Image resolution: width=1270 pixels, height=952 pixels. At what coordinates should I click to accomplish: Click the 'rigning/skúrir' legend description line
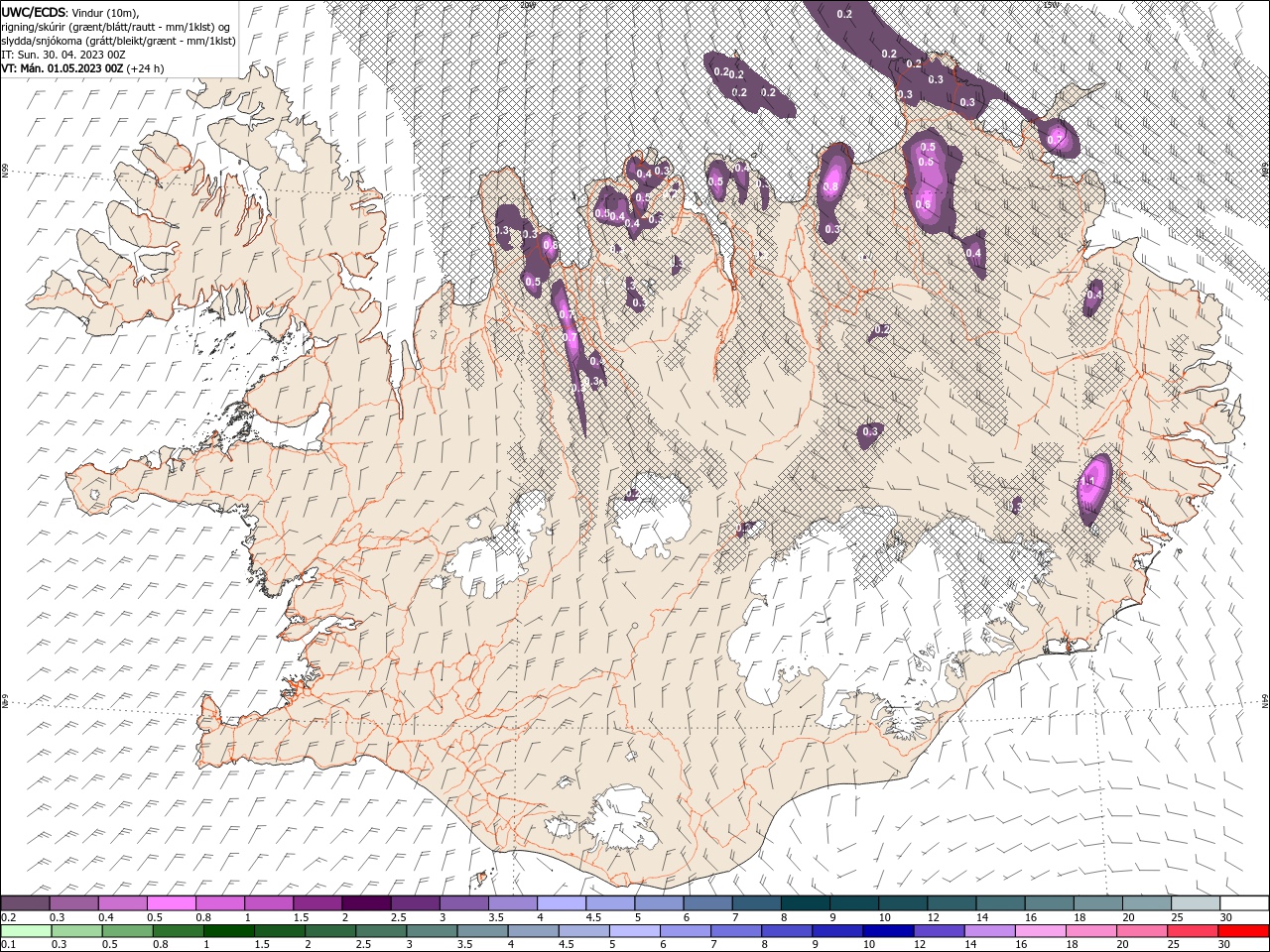tap(117, 27)
